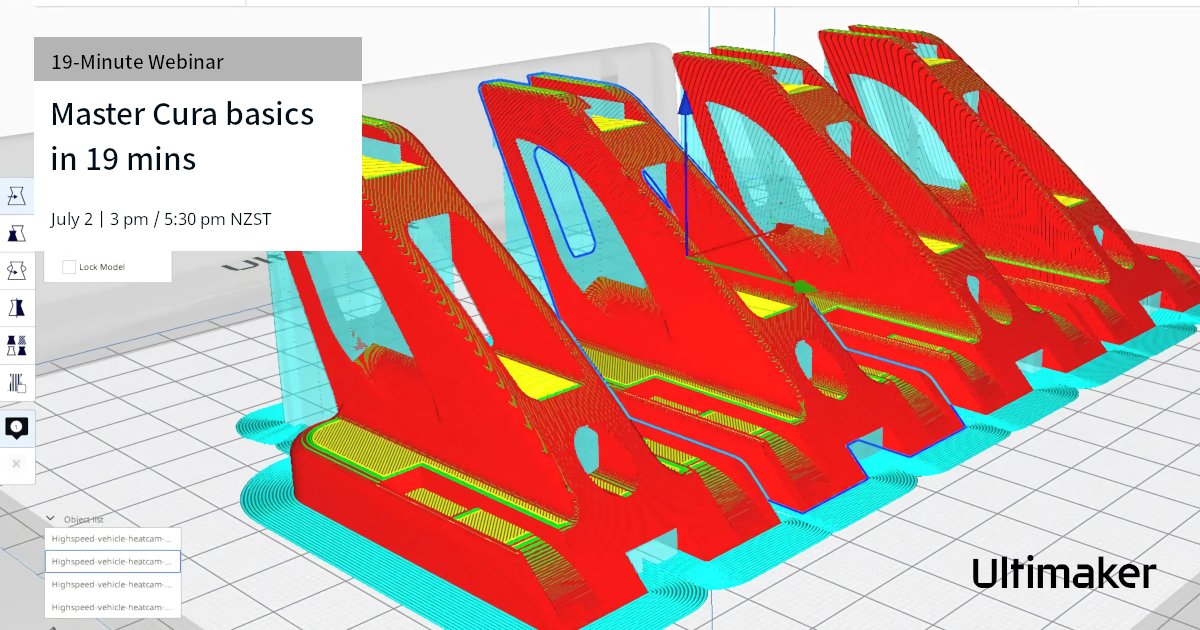This screenshot has width=1200, height=630.
Task: Select the highlighted Highspeed-vehicle-heatcam object row
Action: click(113, 562)
